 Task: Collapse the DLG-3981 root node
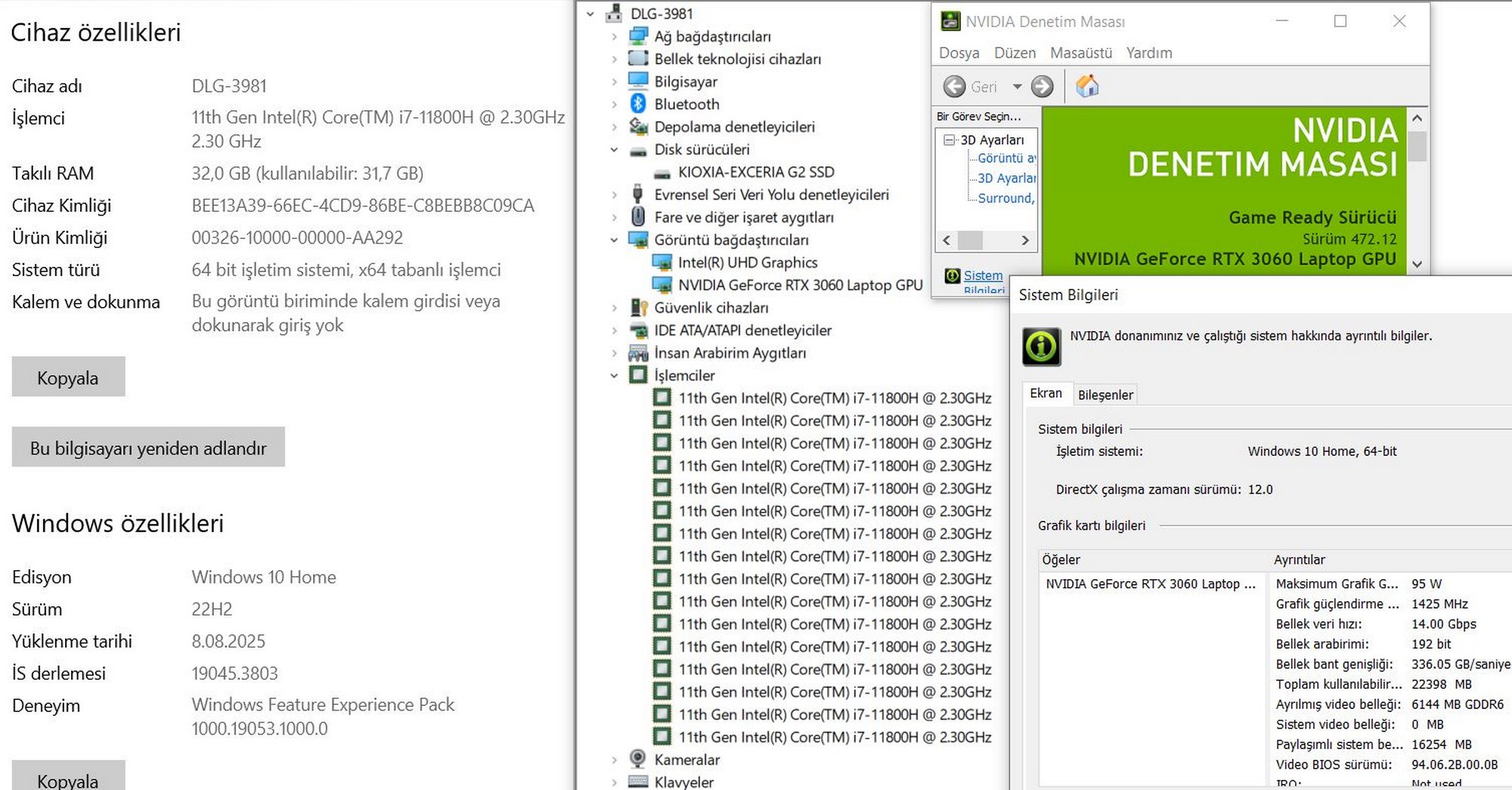[x=590, y=14]
